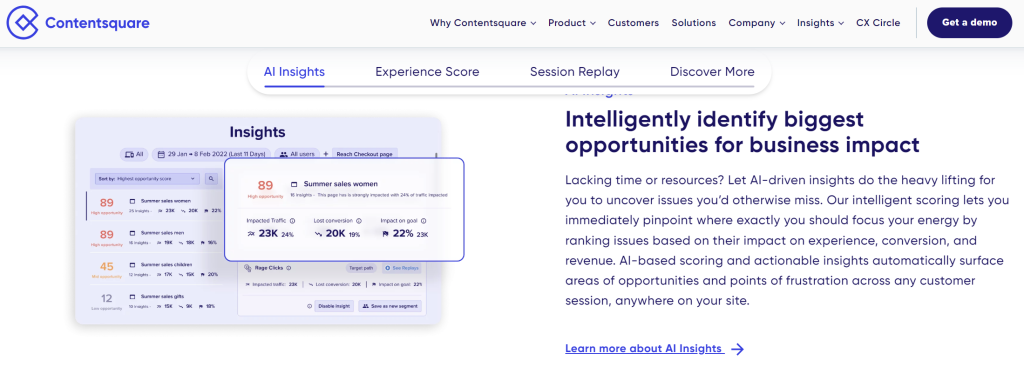Click the Rage Clicks icon

tap(248, 268)
